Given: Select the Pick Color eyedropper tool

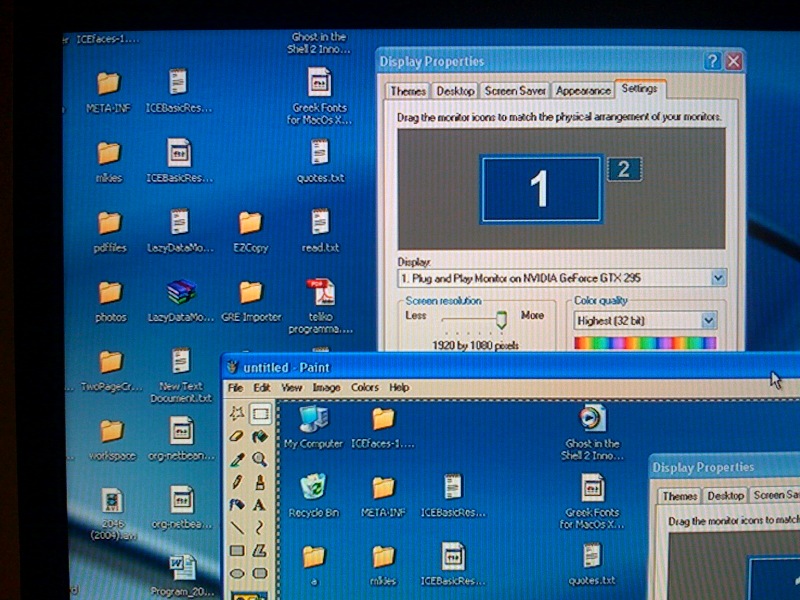Looking at the screenshot, I should (237, 459).
